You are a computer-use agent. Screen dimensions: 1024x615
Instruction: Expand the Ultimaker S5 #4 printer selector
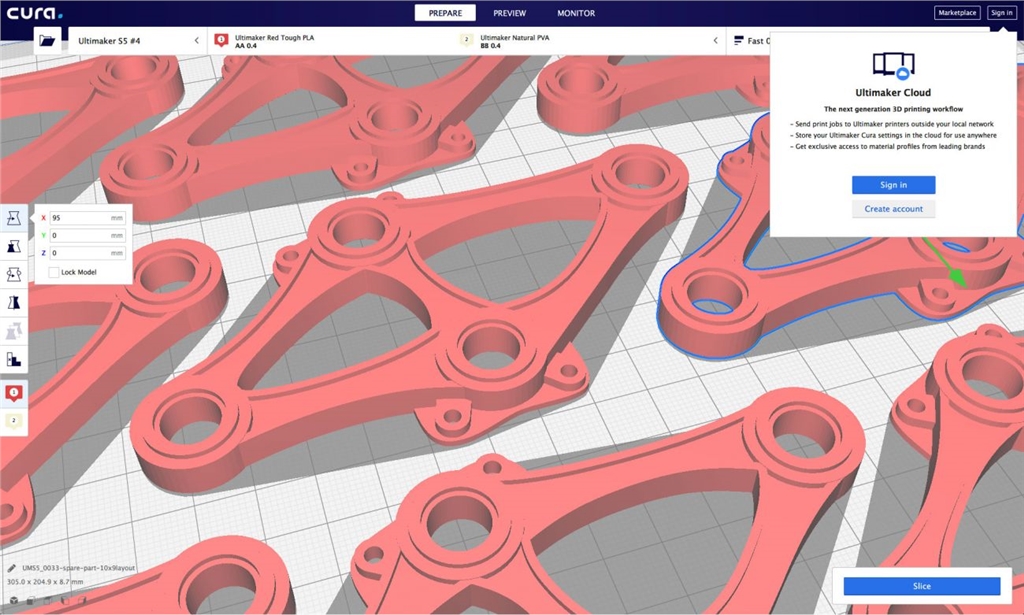138,41
